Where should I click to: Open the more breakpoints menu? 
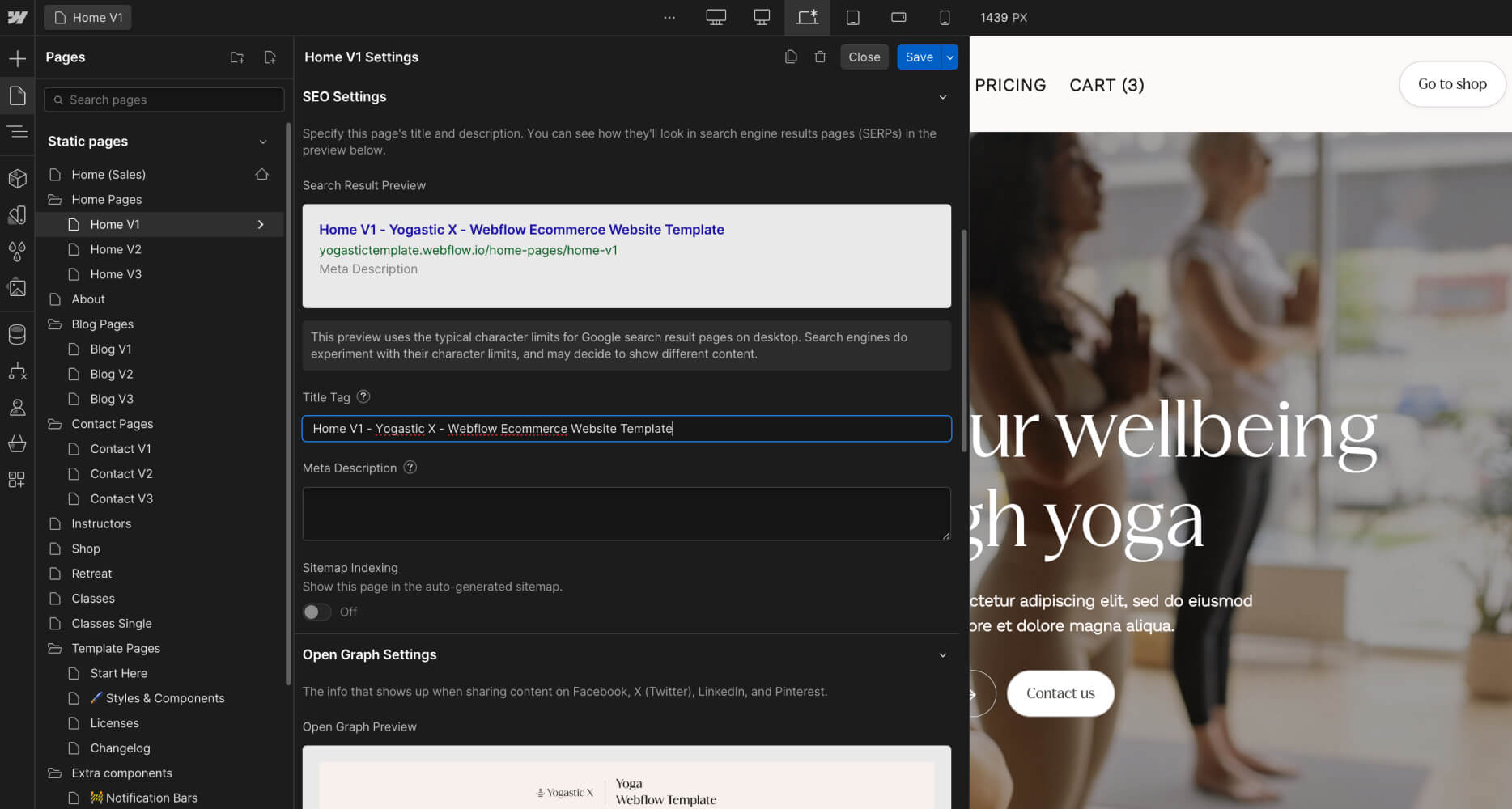(x=669, y=17)
